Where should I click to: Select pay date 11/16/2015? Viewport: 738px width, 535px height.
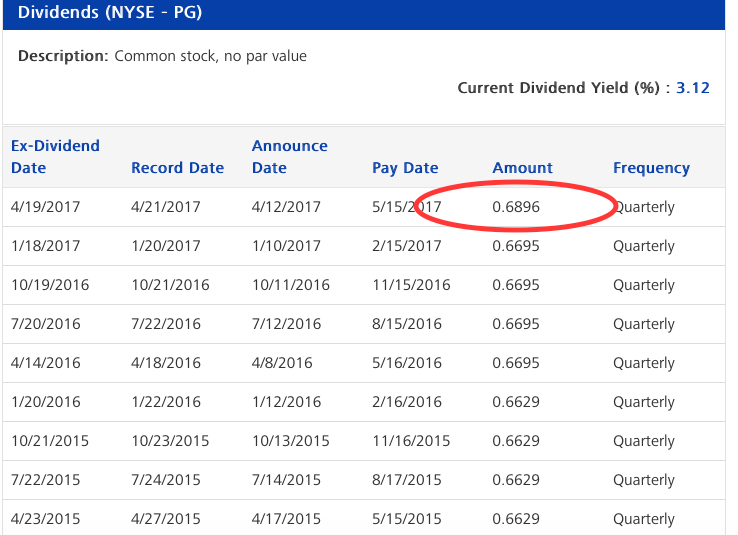pos(411,441)
